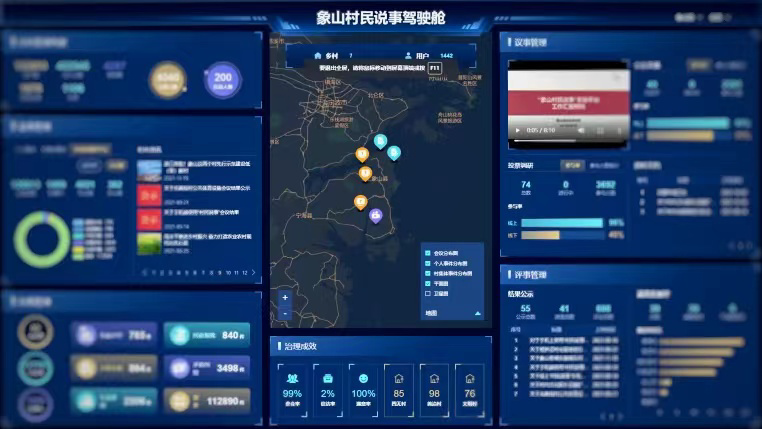Toggle the 会议分布图 checkbox
This screenshot has height=429, width=762.
coord(428,254)
